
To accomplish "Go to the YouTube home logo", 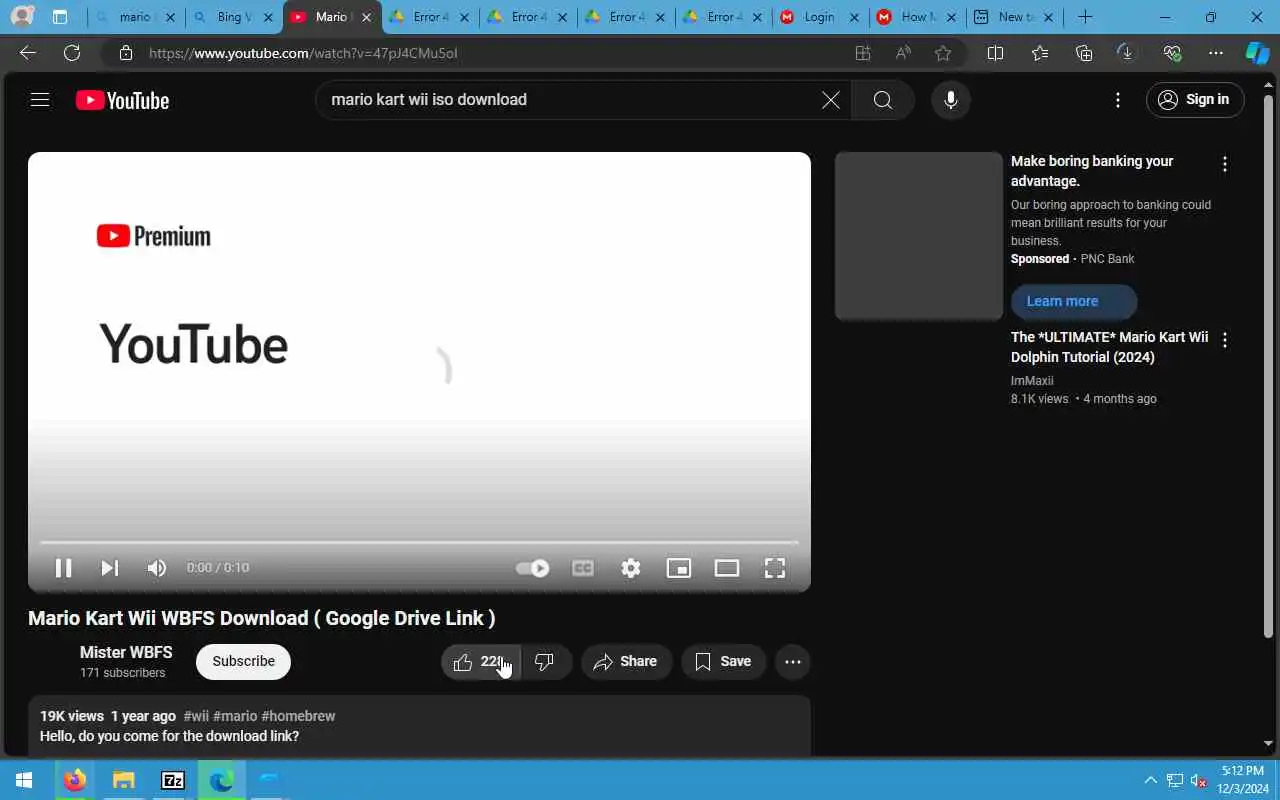I will point(122,100).
